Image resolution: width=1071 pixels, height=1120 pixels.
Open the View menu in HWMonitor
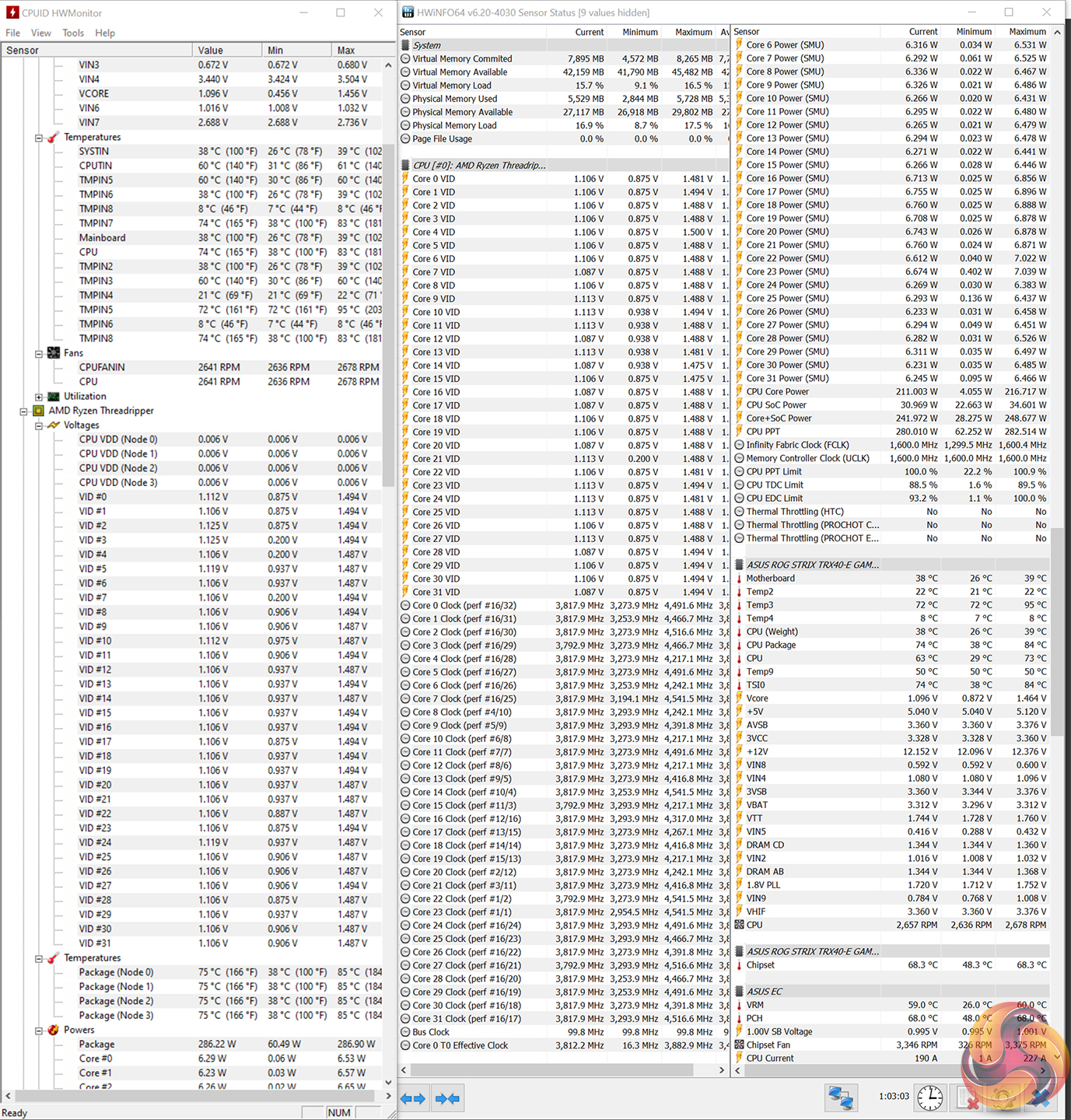(41, 33)
